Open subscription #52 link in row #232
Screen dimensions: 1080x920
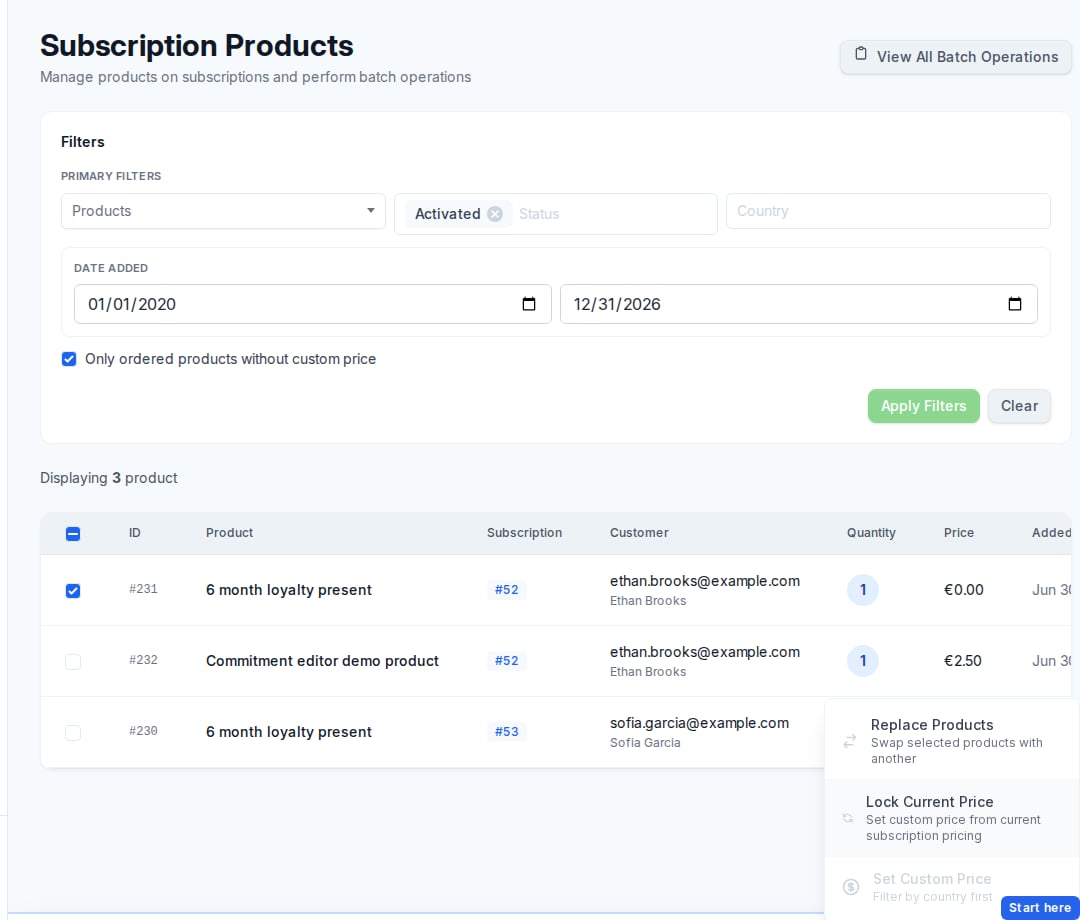tap(506, 661)
